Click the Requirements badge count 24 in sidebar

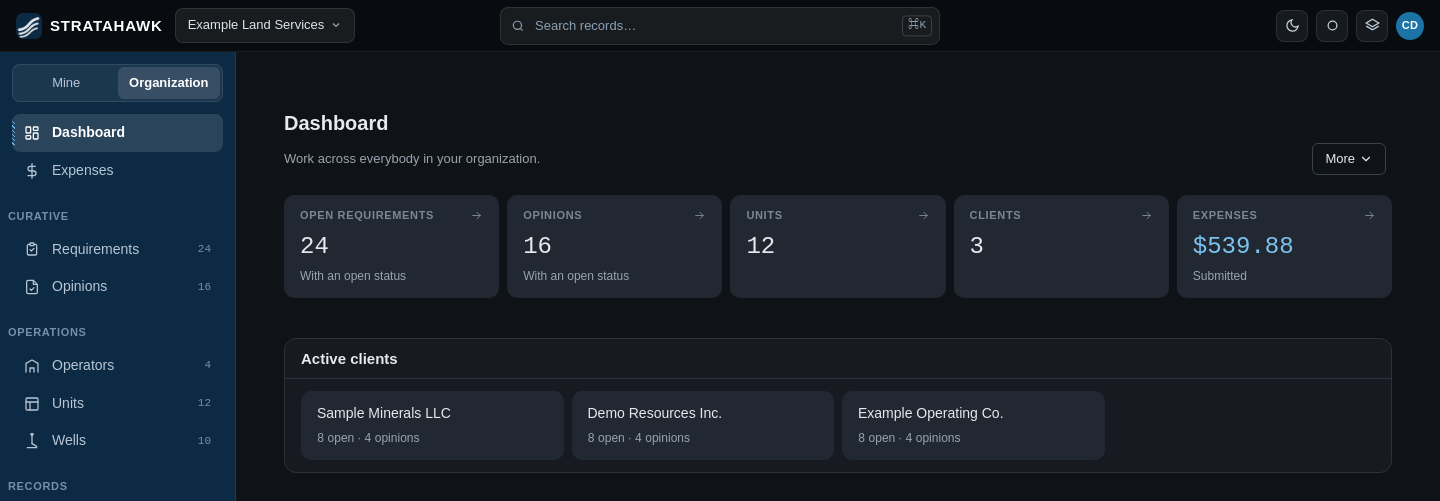[x=204, y=249]
